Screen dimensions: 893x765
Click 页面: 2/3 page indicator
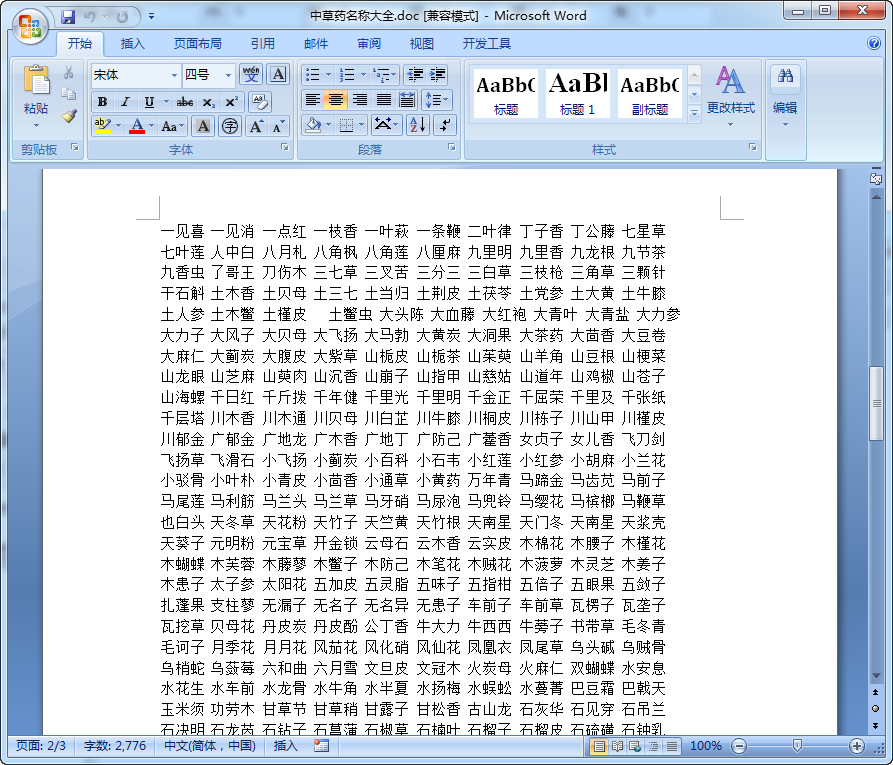pos(40,746)
